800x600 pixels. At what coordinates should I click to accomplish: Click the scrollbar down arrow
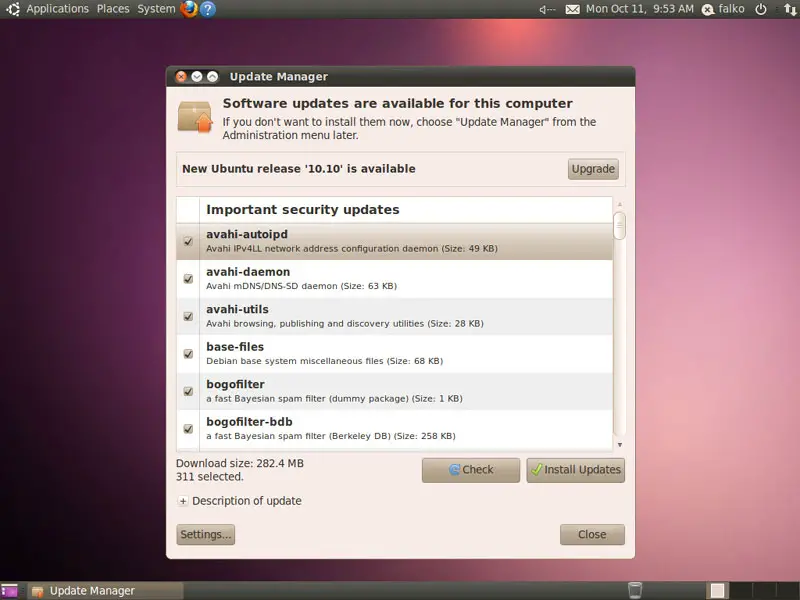619,445
